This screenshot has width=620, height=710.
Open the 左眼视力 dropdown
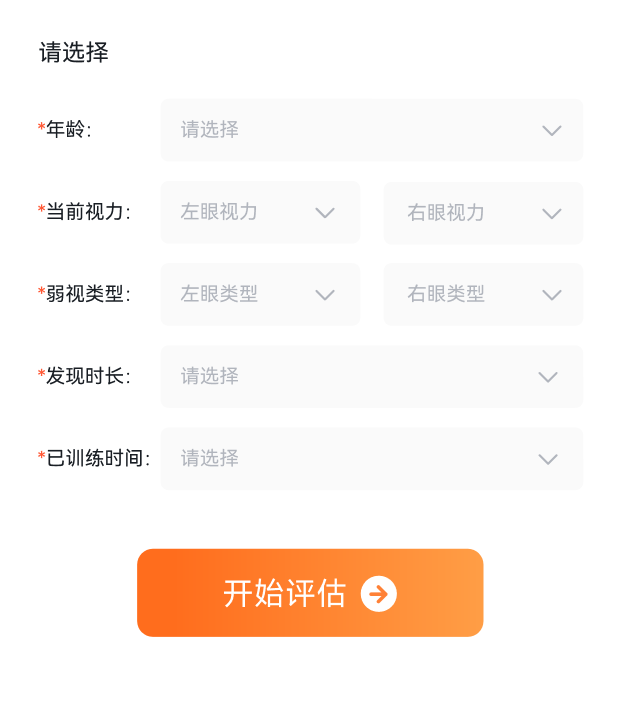tap(219, 212)
